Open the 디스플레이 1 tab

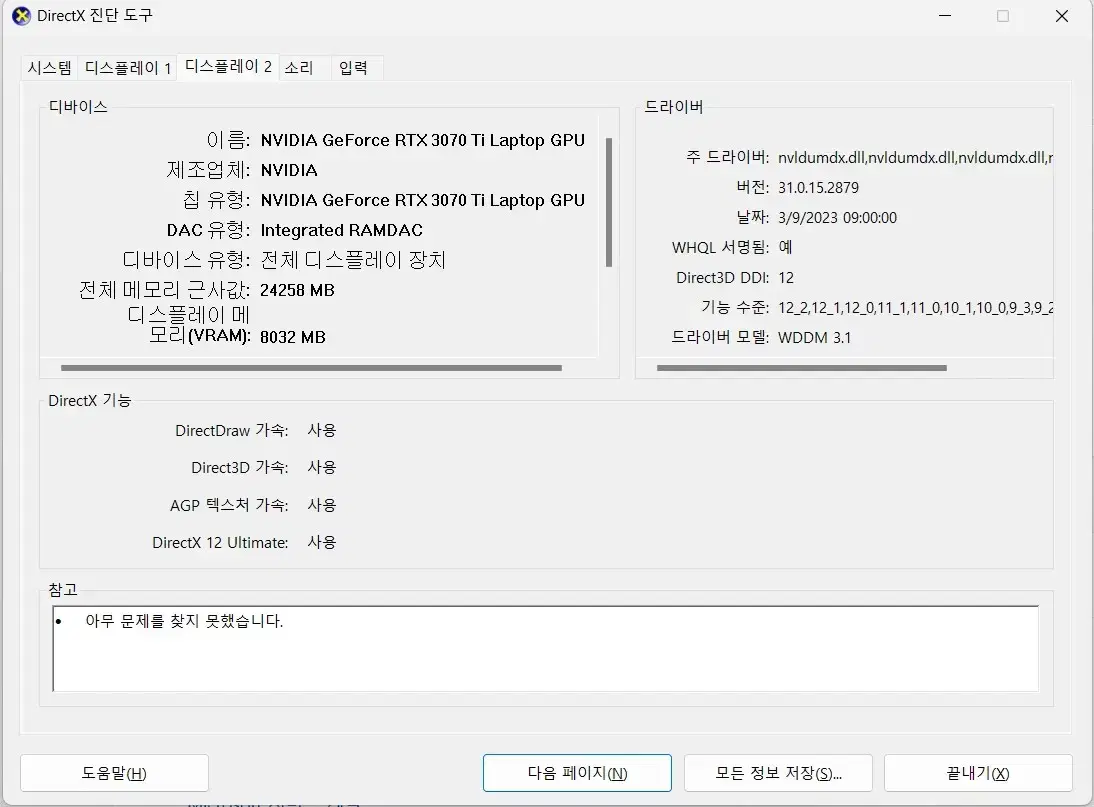tap(128, 68)
